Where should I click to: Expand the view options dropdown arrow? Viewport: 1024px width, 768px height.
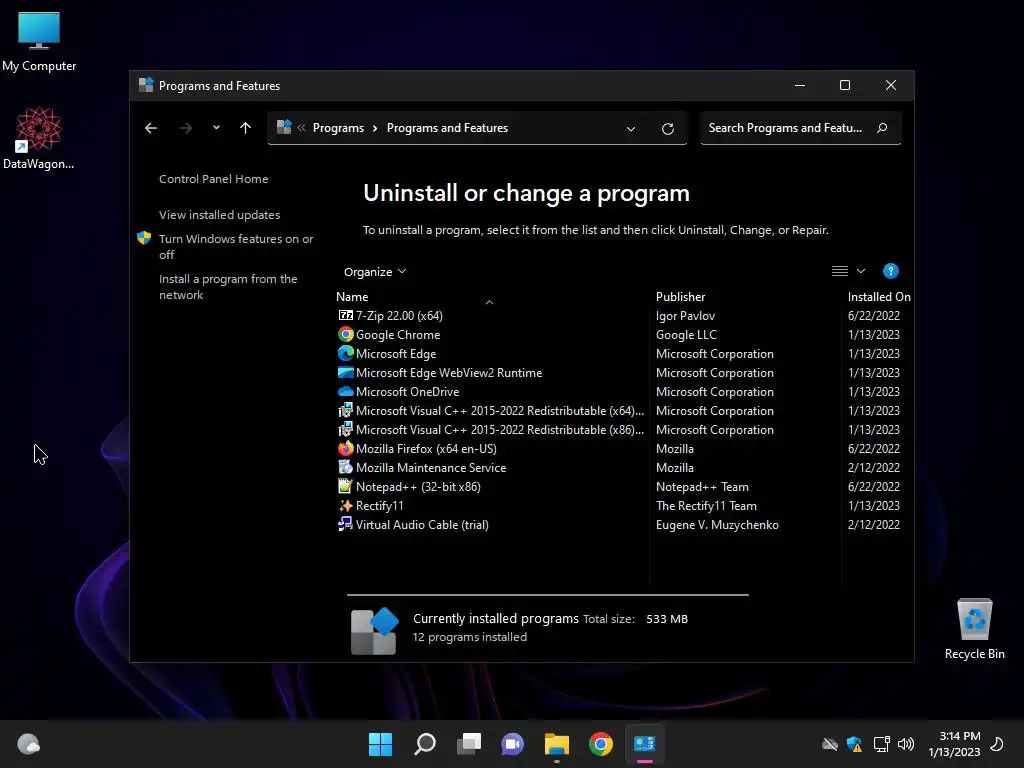tap(861, 271)
